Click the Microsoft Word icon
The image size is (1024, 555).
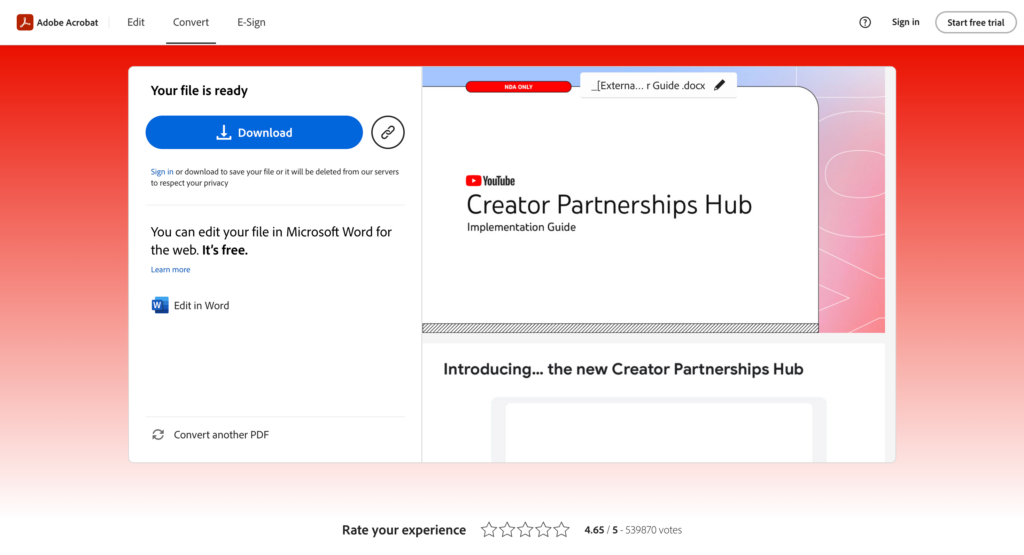pos(159,306)
